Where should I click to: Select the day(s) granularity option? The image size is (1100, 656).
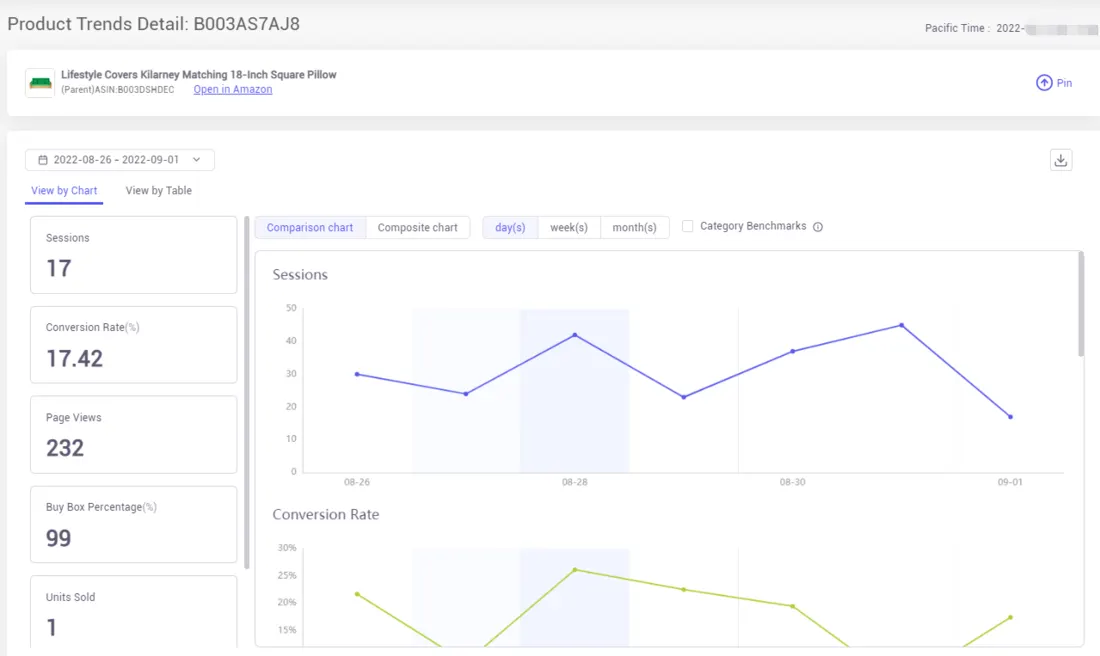[510, 227]
